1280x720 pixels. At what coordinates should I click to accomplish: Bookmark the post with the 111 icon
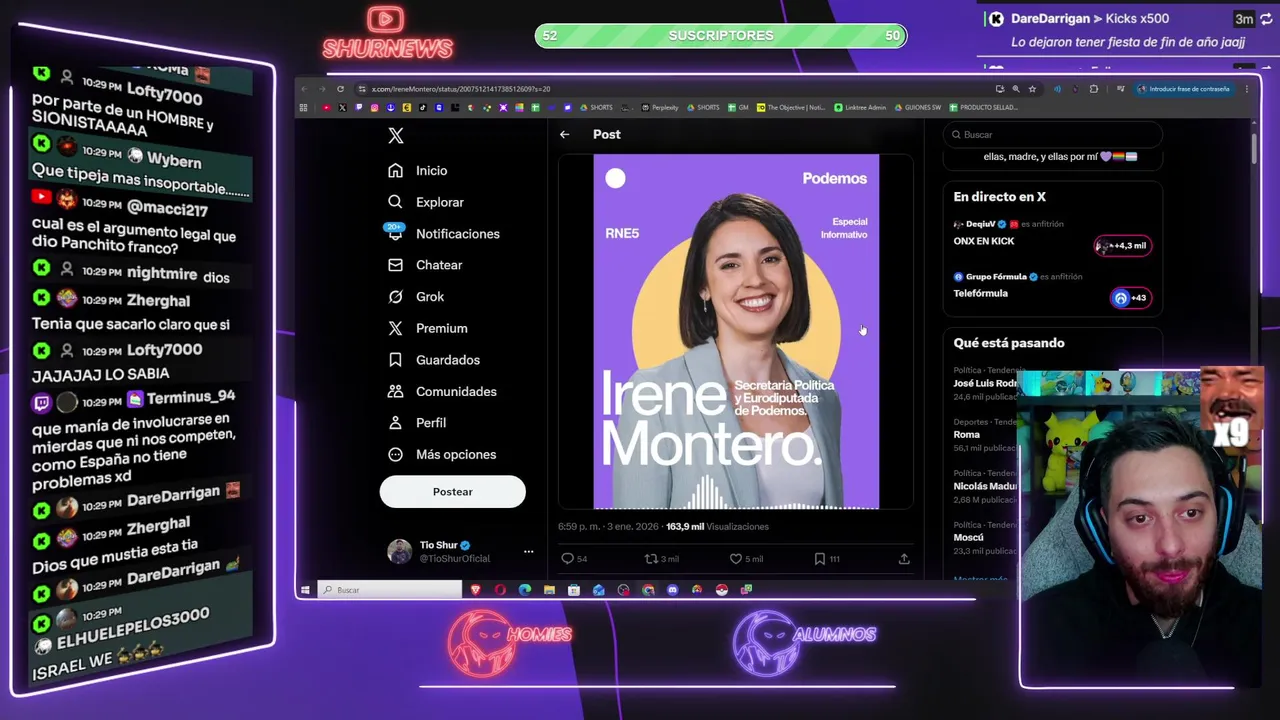click(x=819, y=559)
